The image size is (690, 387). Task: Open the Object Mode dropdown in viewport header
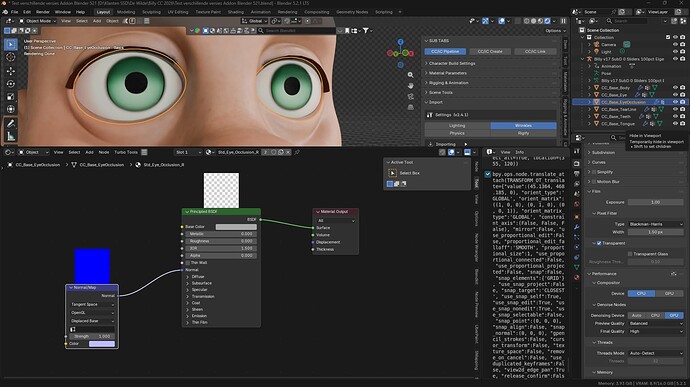pyautogui.click(x=37, y=21)
